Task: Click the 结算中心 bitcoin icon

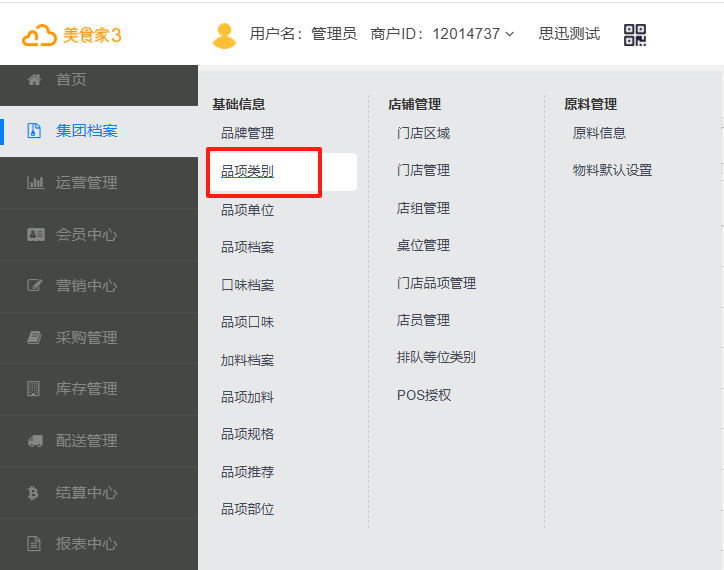Action: [34, 493]
